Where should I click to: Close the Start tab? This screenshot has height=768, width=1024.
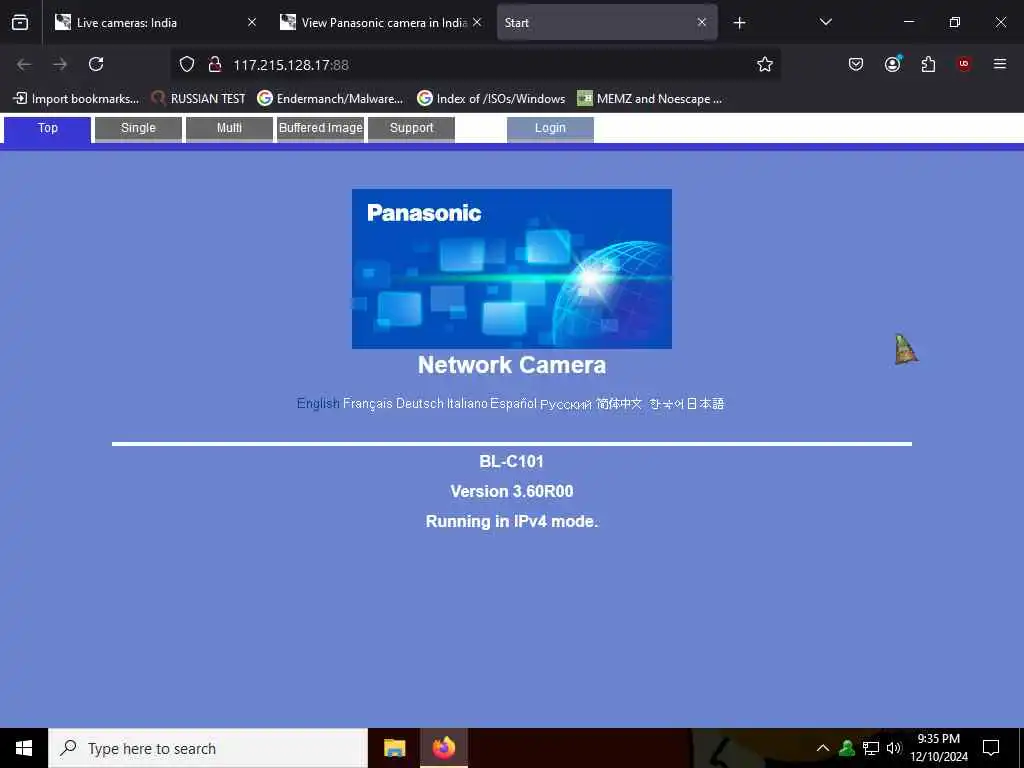(702, 22)
